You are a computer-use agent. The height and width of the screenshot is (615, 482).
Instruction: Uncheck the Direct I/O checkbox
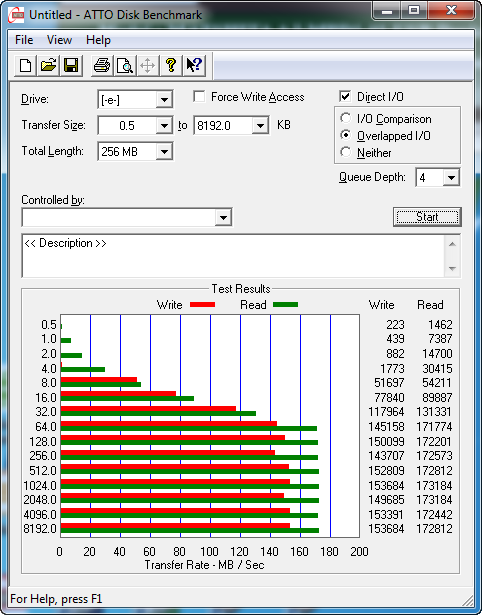coord(345,96)
